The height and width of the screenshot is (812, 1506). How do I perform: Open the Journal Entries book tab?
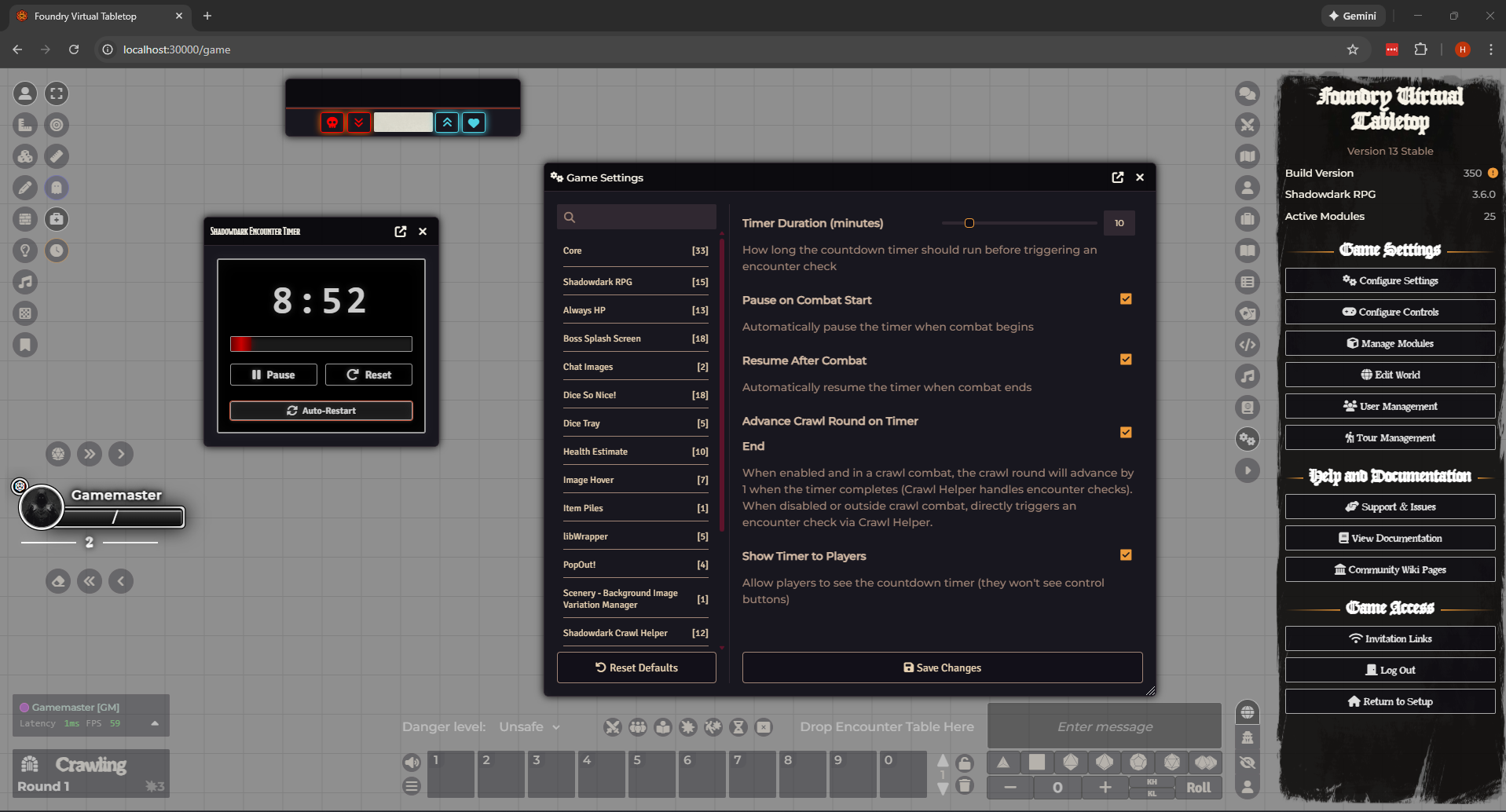[1248, 251]
